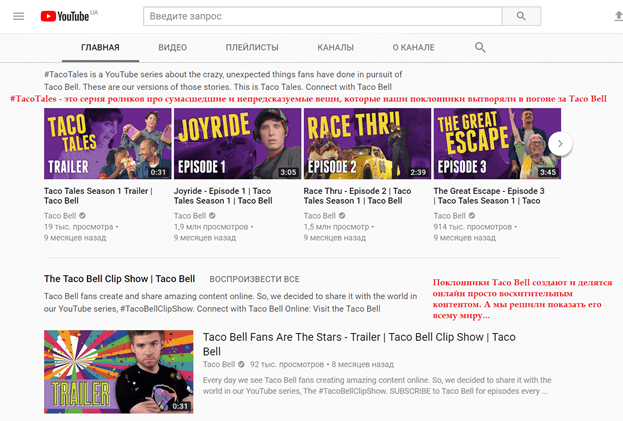Click 'Every day we see Taco Bell fans' description
This screenshot has height=421, width=623.
tap(377, 386)
